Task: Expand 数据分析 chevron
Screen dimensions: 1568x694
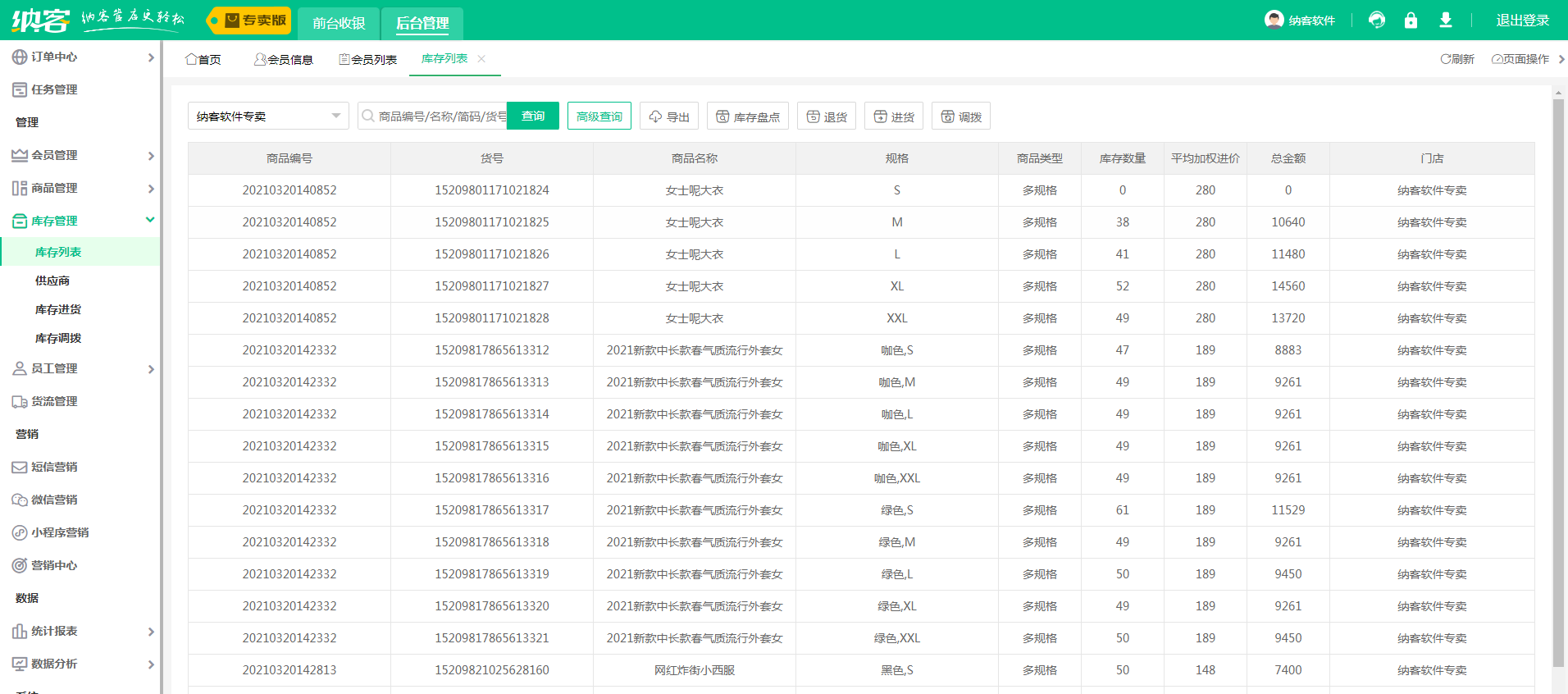Action: click(x=151, y=664)
